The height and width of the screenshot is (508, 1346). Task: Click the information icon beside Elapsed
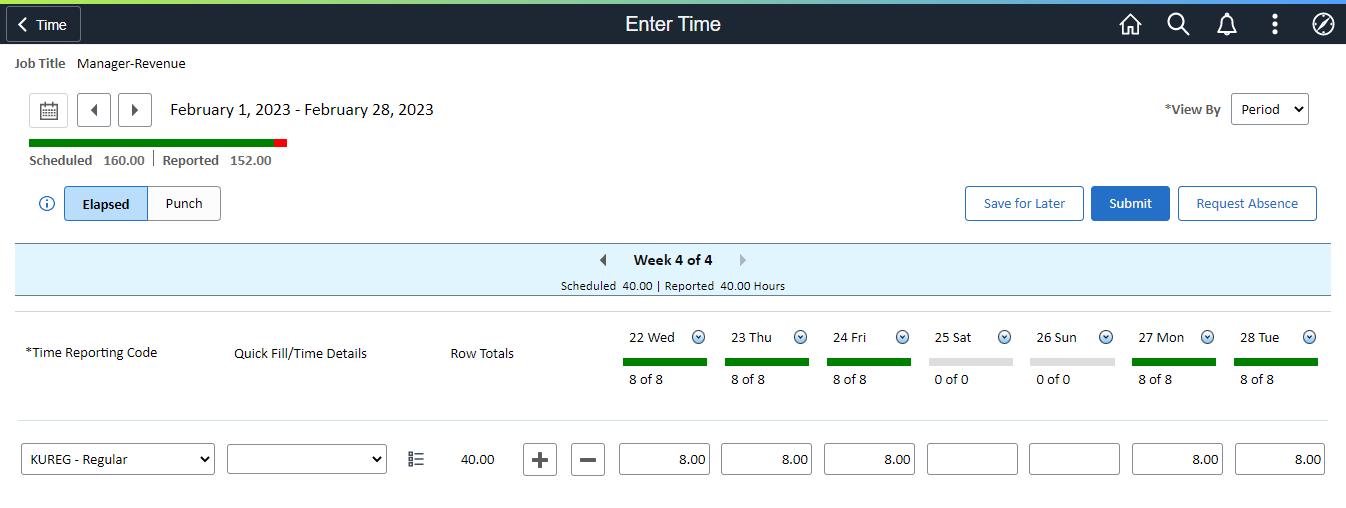pyautogui.click(x=46, y=204)
